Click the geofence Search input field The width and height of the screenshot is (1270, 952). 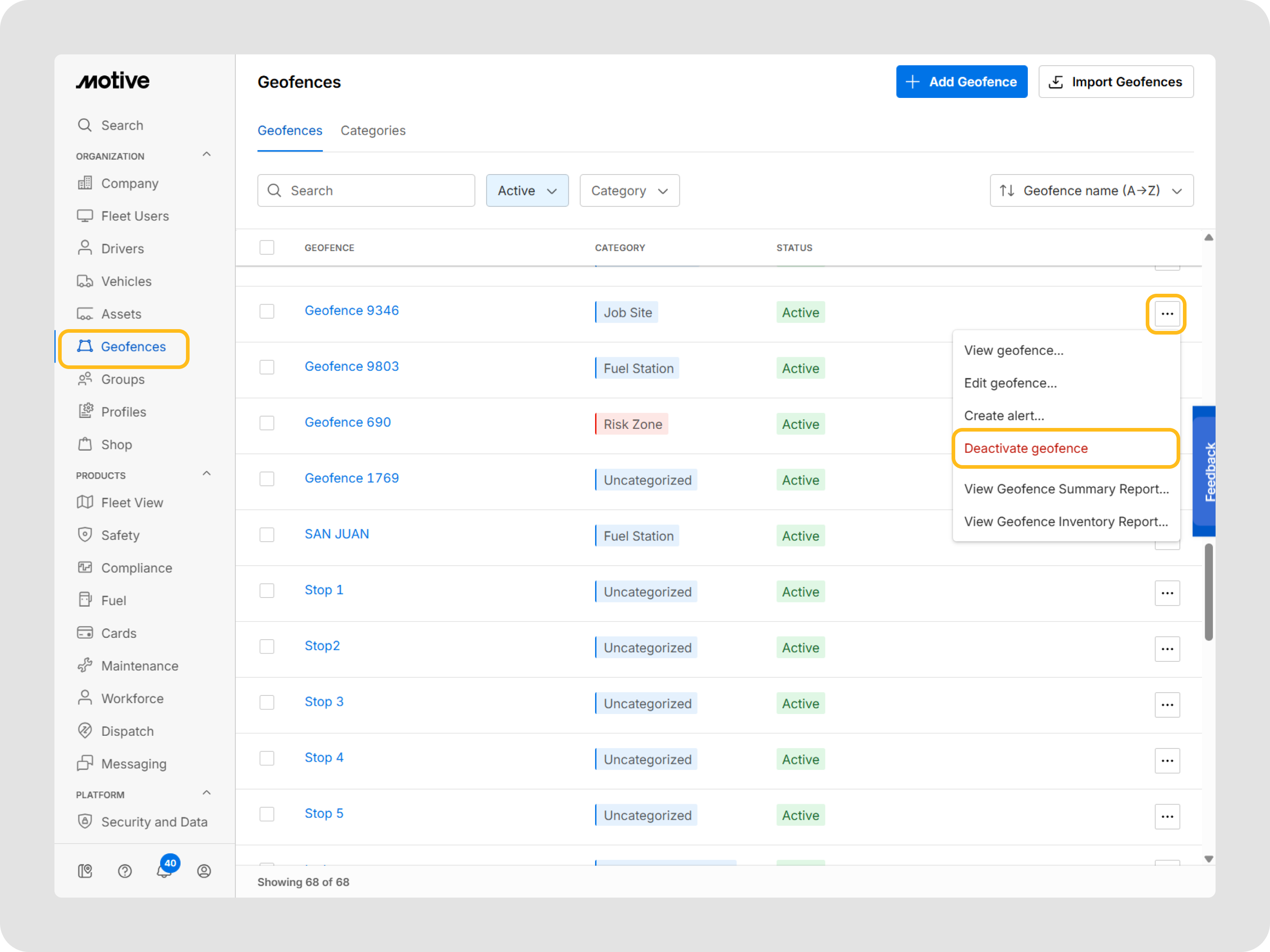pyautogui.click(x=373, y=190)
